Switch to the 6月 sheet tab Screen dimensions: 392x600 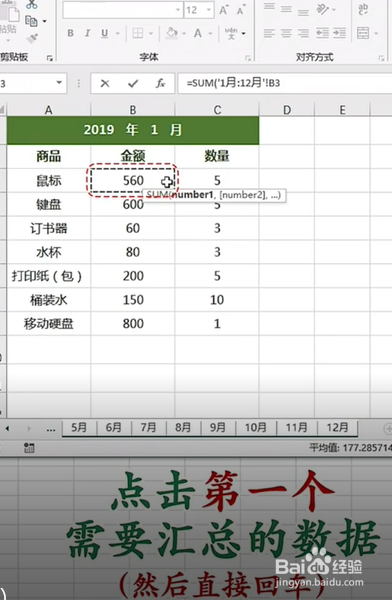[114, 427]
